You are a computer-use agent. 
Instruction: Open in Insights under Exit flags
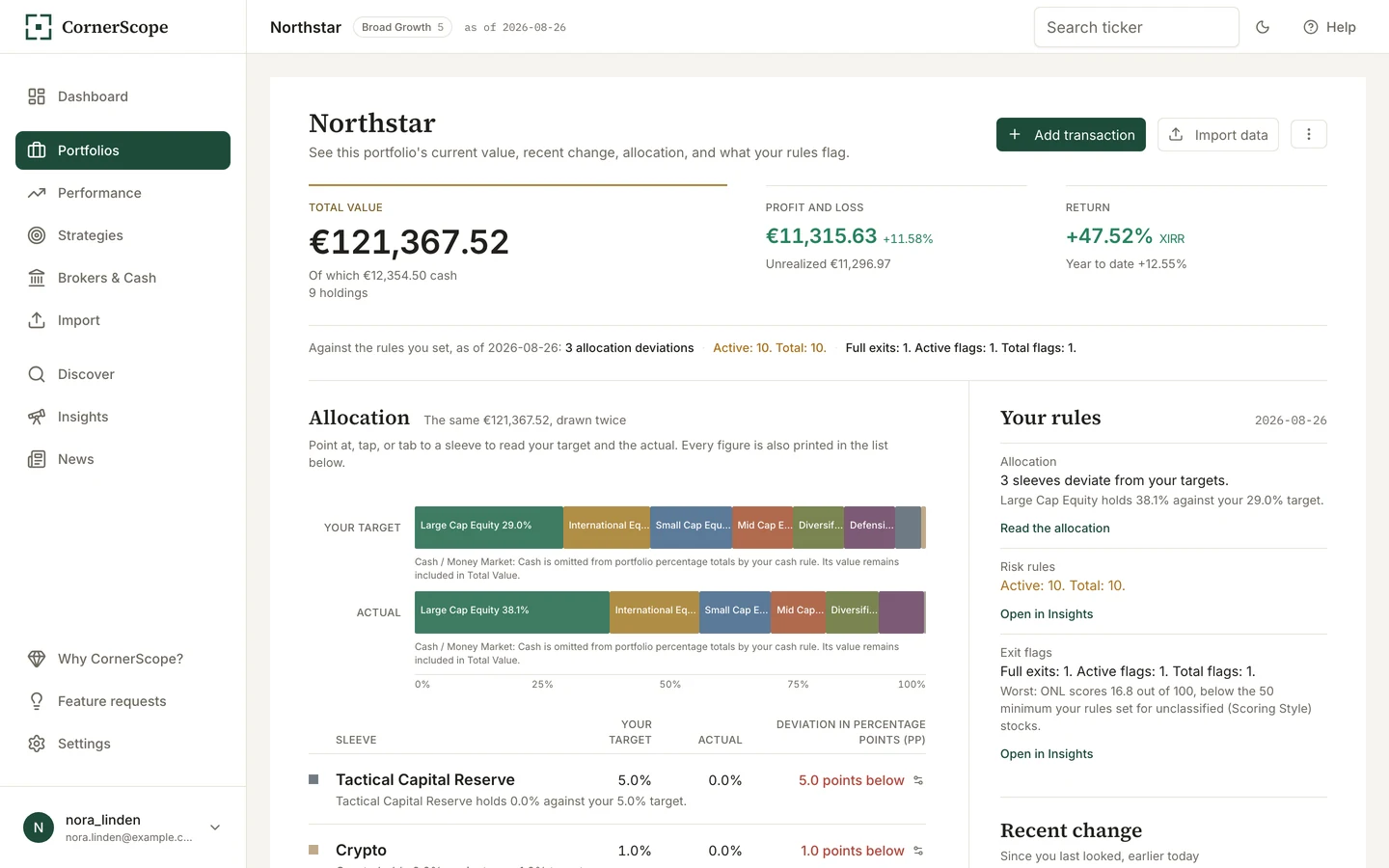click(x=1047, y=754)
